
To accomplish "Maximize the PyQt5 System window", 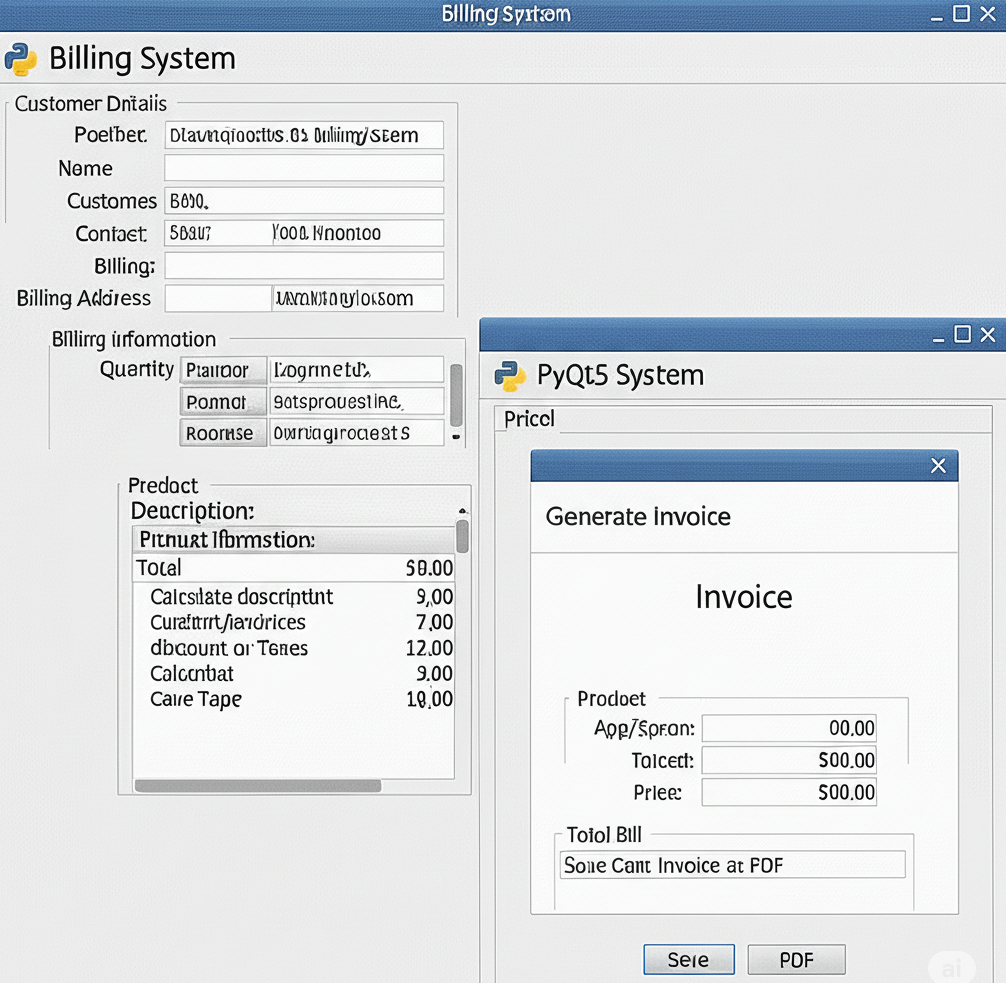I will 962,335.
